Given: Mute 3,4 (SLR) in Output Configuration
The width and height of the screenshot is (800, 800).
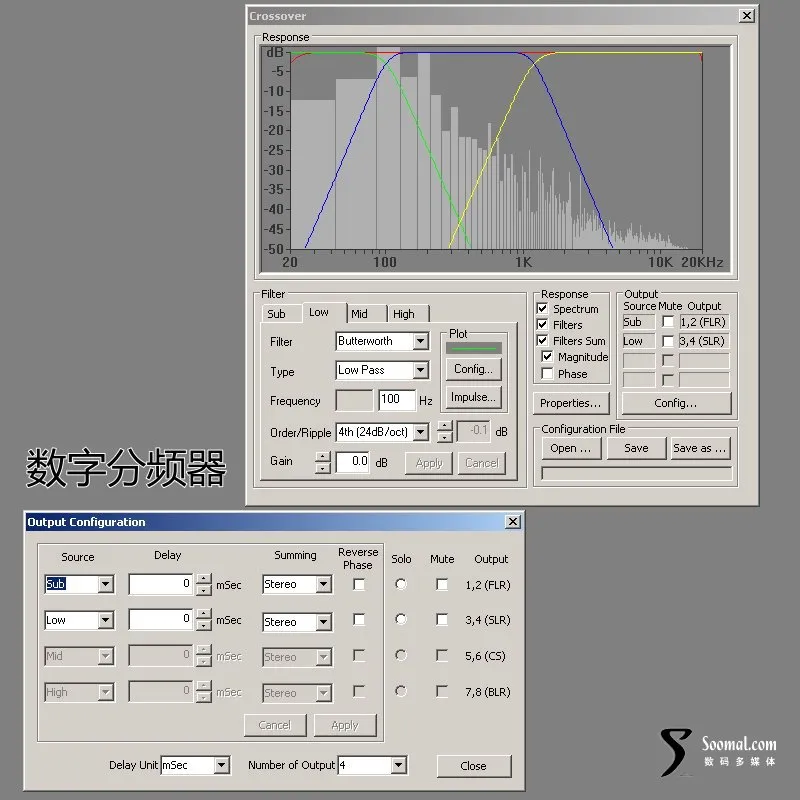Looking at the screenshot, I should point(442,619).
